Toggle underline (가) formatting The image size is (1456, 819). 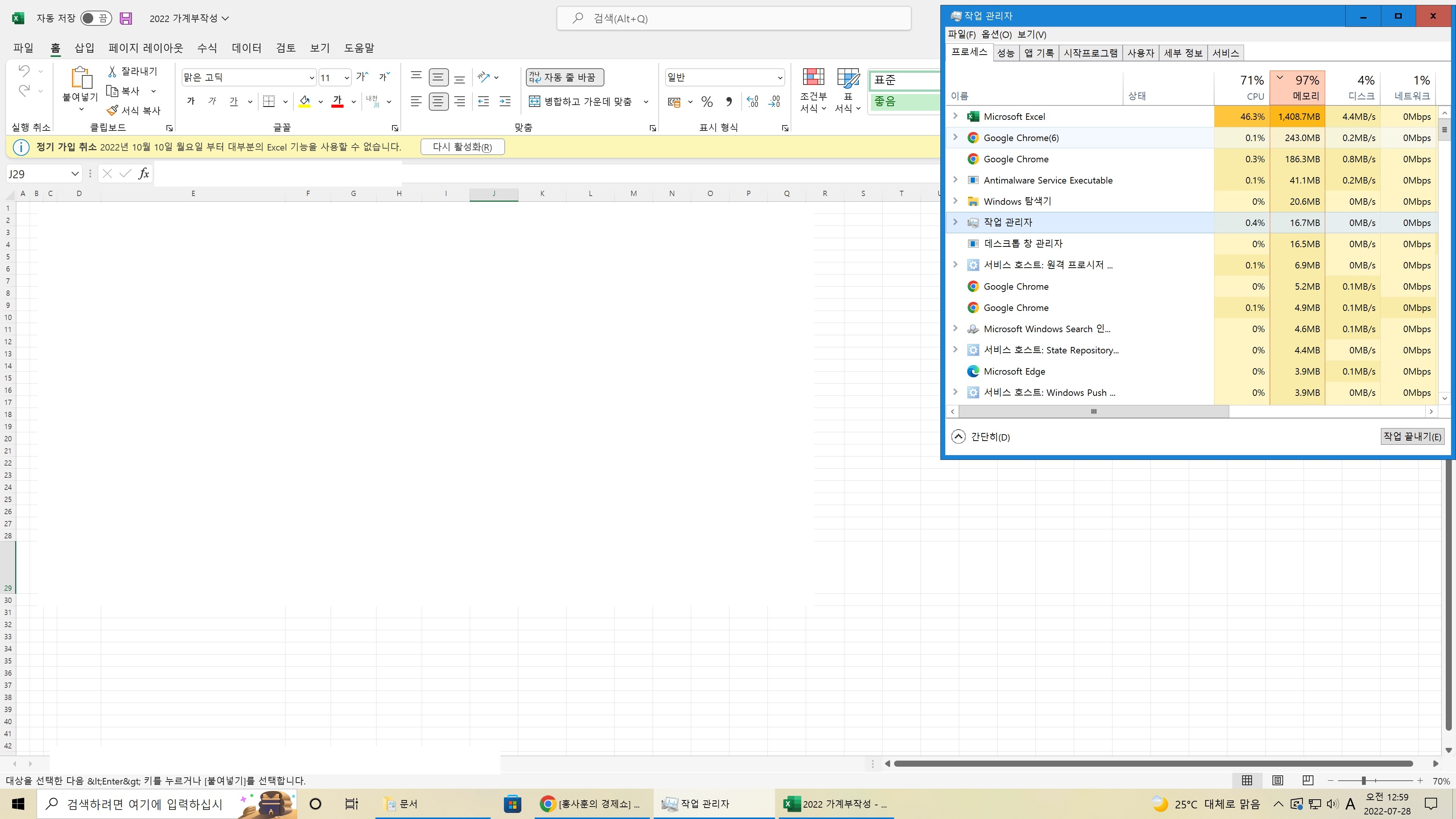click(x=234, y=101)
